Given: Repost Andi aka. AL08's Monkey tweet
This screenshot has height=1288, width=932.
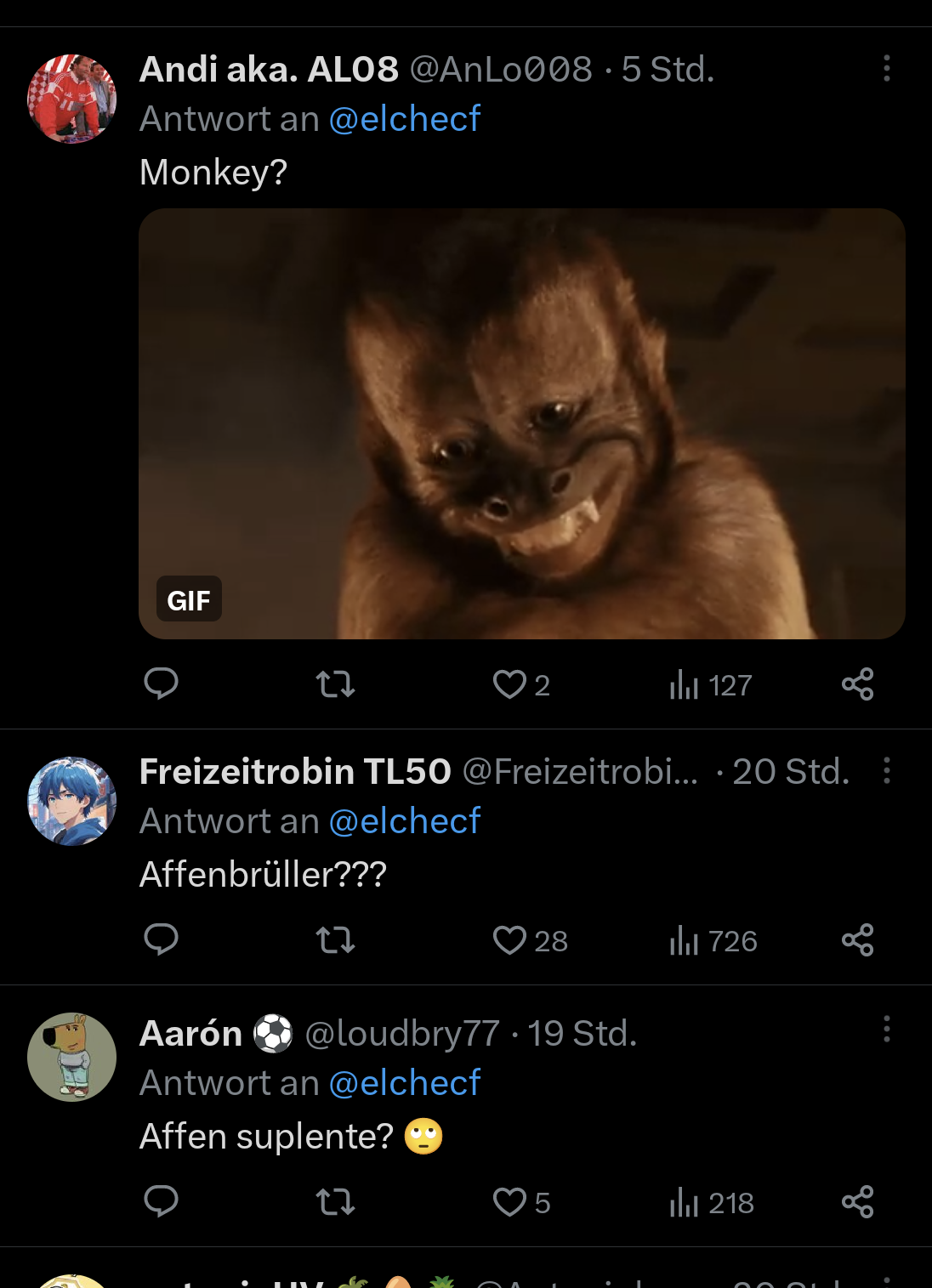Looking at the screenshot, I should coord(335,684).
